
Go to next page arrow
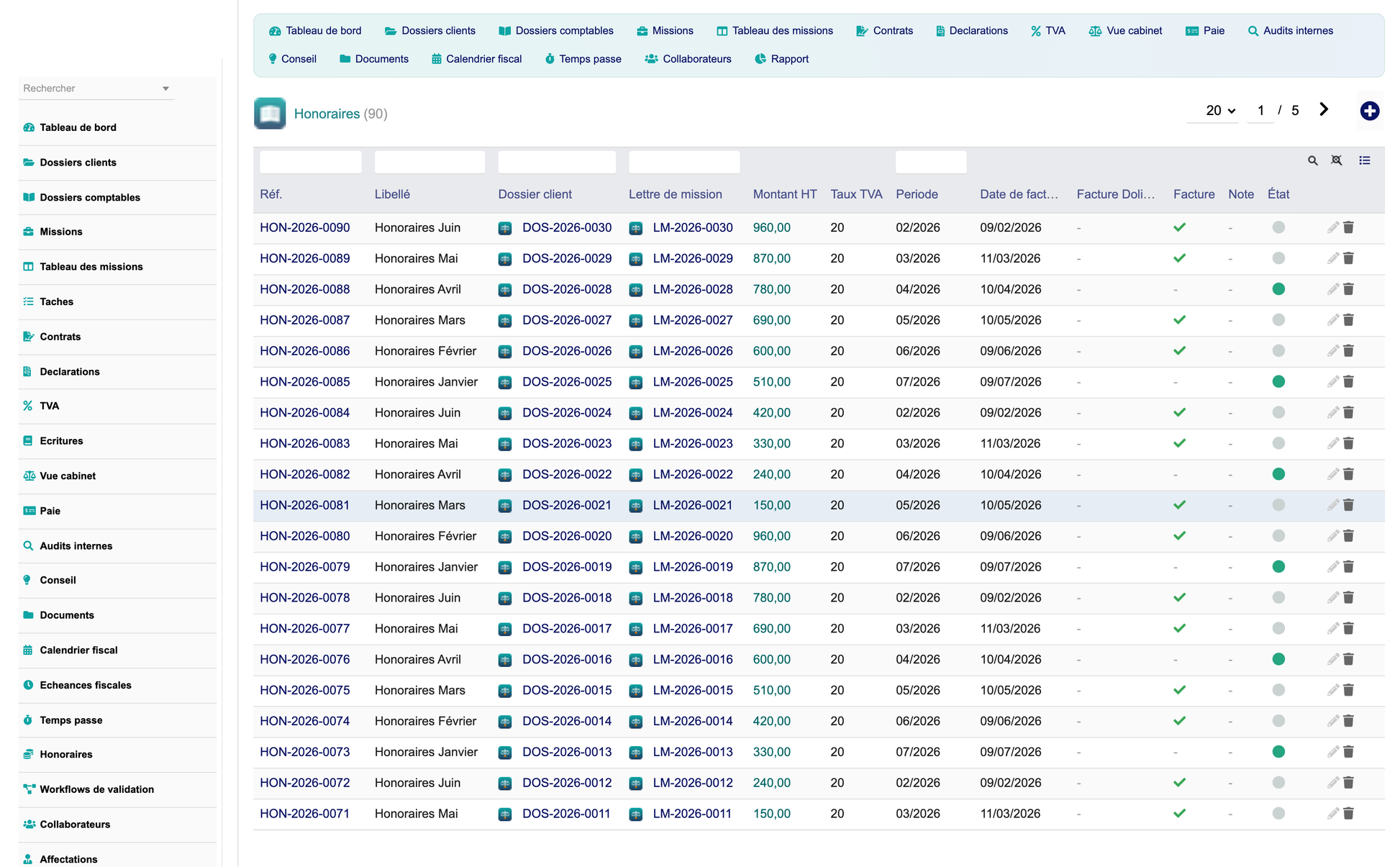[x=1324, y=109]
